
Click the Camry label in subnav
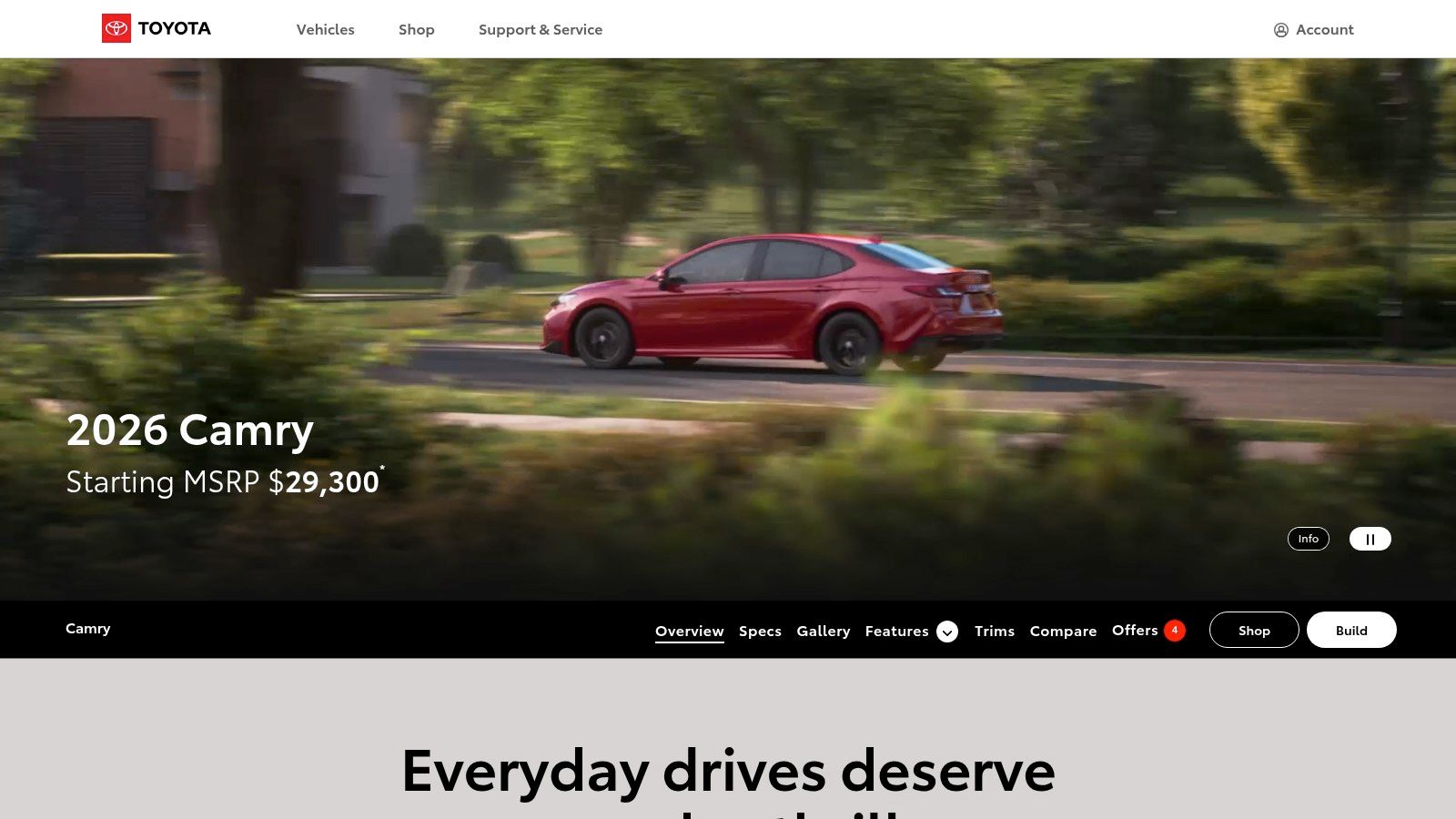(x=87, y=628)
